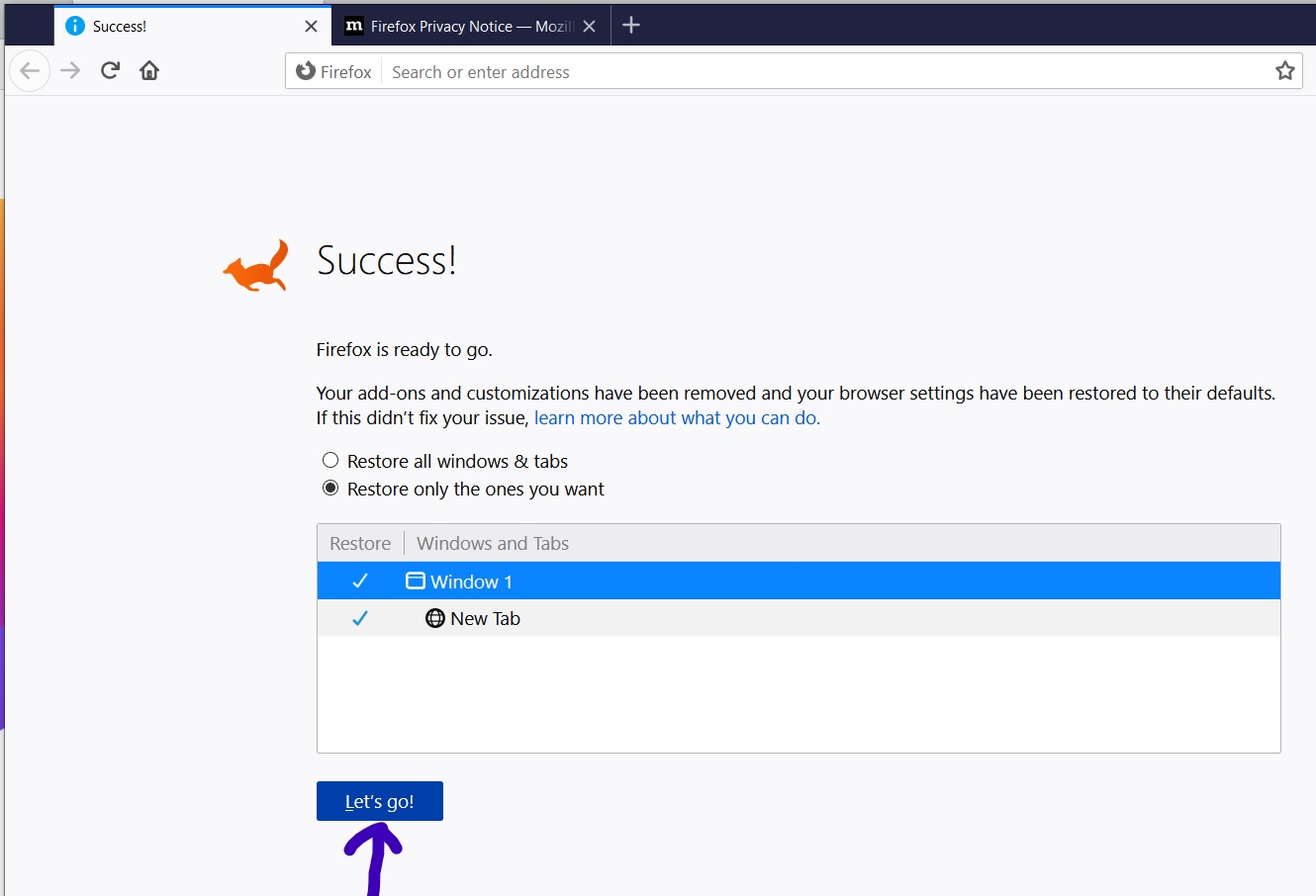Bookmark this page with the star icon
The height and width of the screenshot is (896, 1316).
click(x=1284, y=71)
